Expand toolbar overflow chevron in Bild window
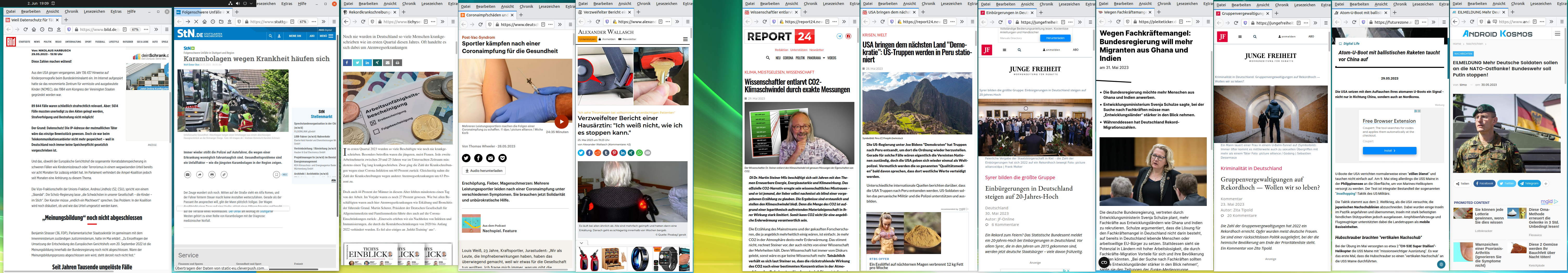The width and height of the screenshot is (1568, 273). [x=157, y=29]
